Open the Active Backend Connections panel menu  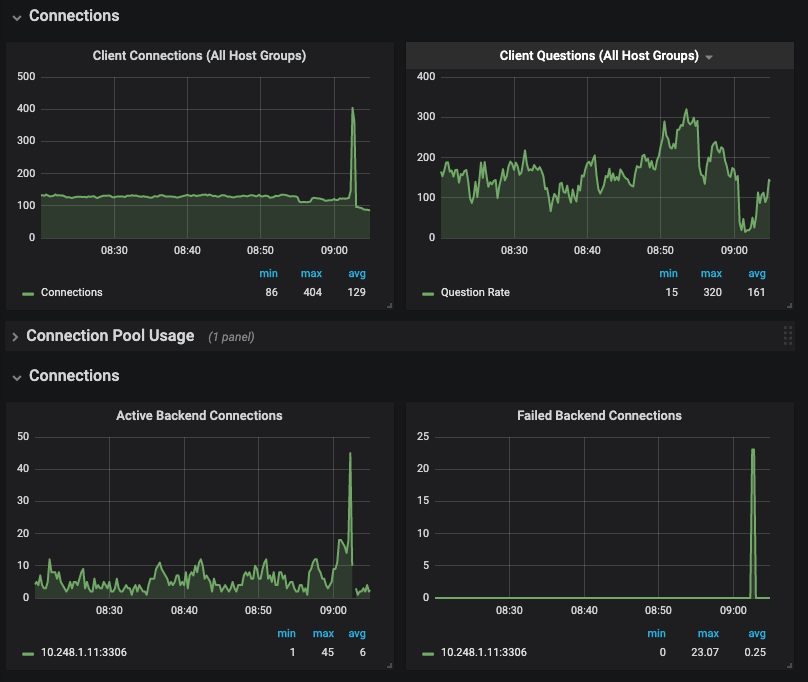(199, 415)
